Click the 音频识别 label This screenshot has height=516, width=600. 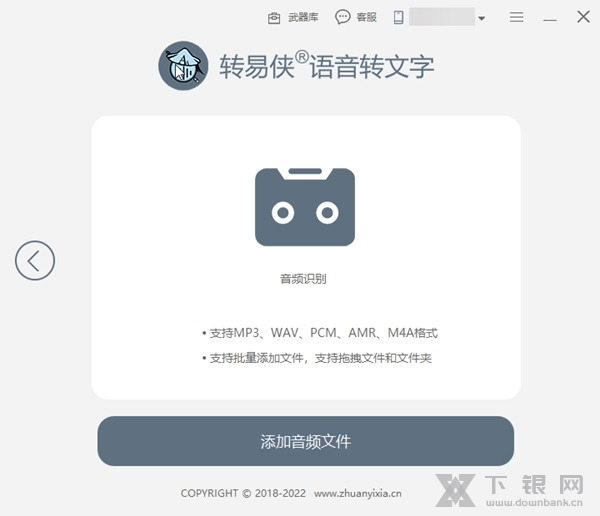(303, 279)
